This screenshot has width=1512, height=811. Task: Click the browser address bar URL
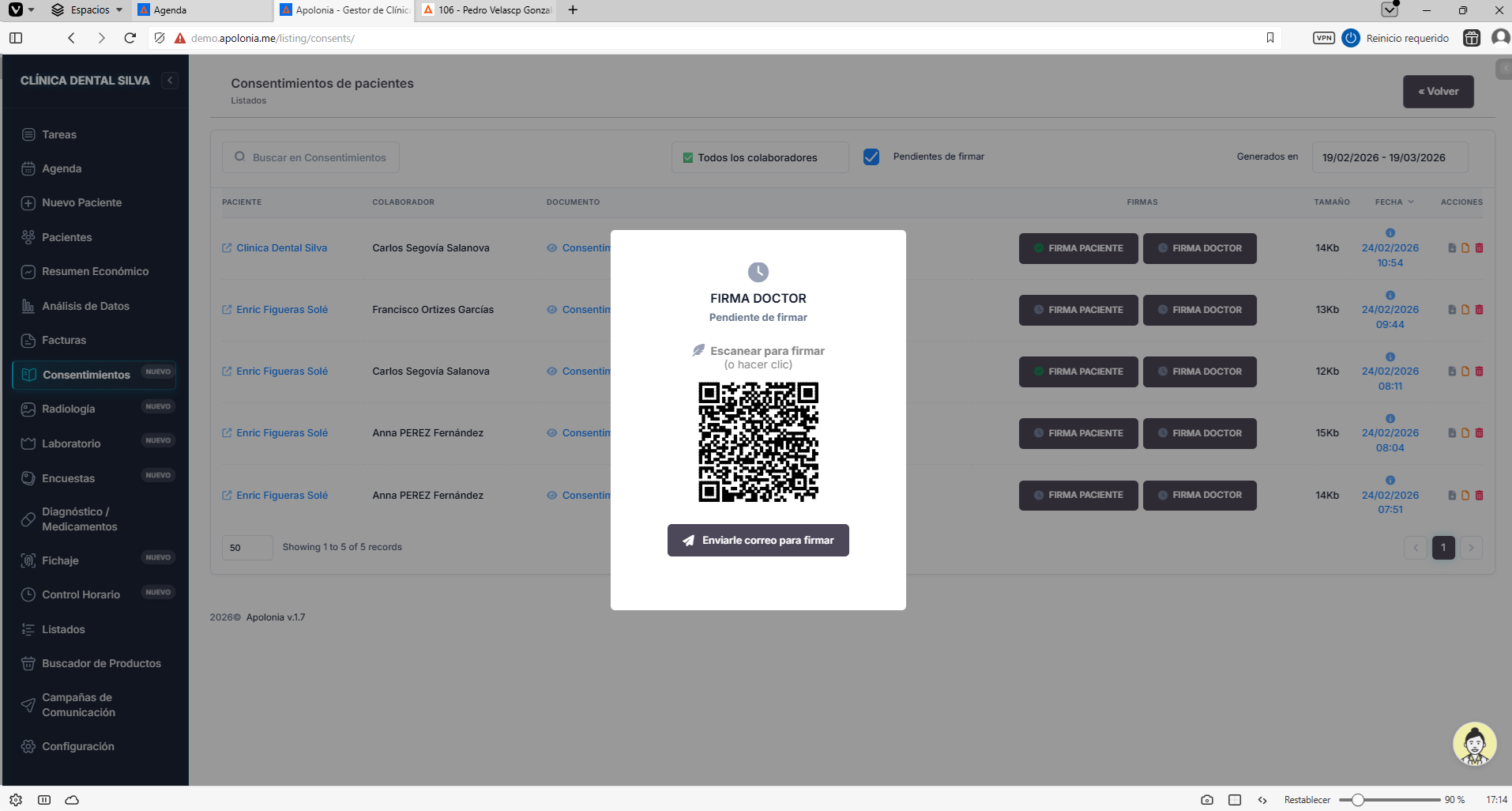pos(273,38)
